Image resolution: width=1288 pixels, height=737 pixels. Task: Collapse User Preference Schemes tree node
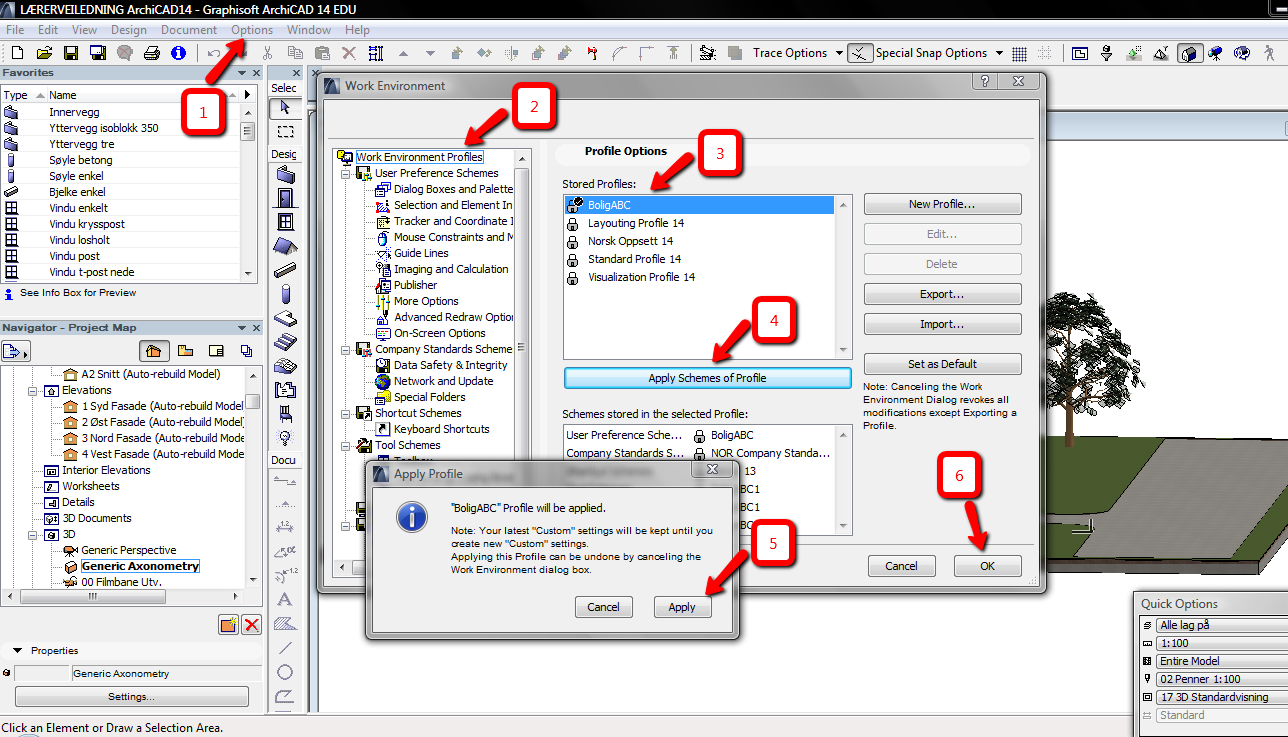coord(346,173)
